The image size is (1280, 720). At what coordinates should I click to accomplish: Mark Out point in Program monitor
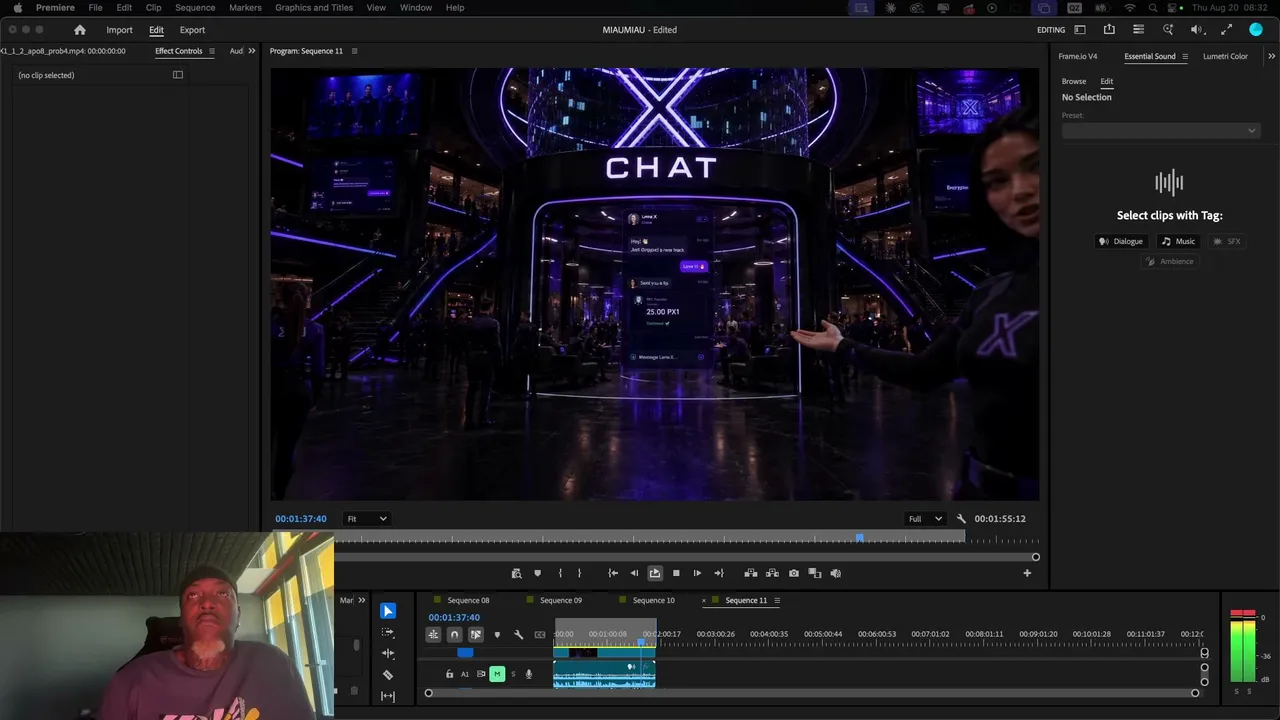(x=579, y=573)
